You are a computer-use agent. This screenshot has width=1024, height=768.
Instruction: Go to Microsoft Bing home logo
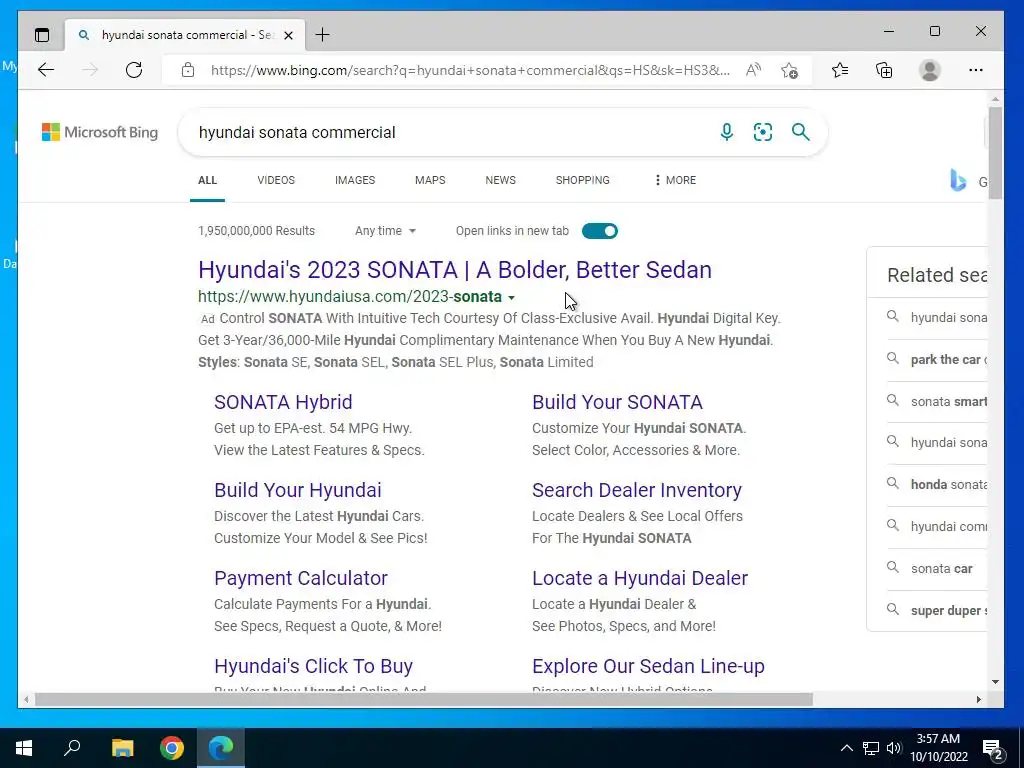[x=100, y=132]
